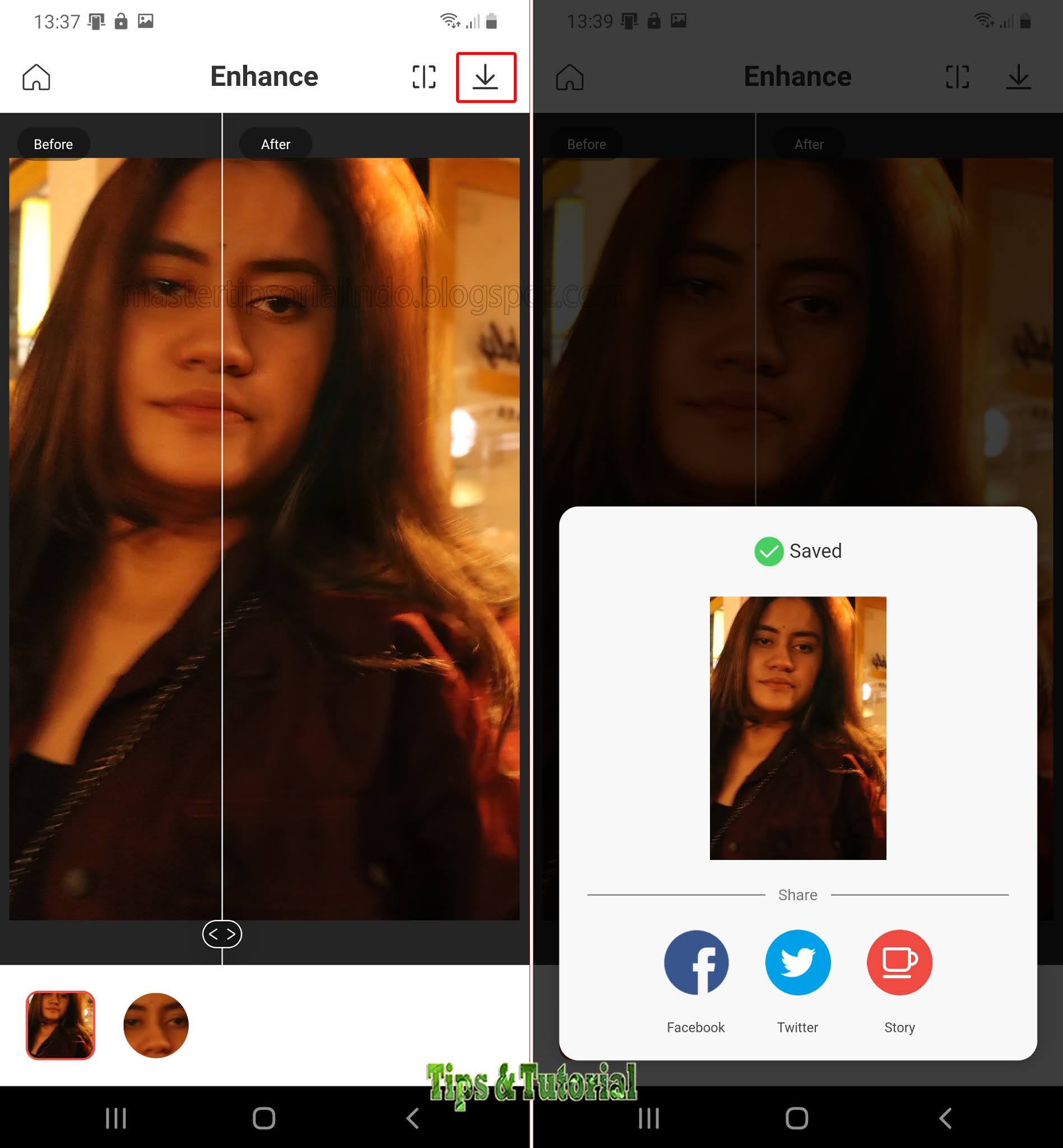
Task: Tap the Wi-Fi status icon in left status bar
Action: [x=449, y=21]
